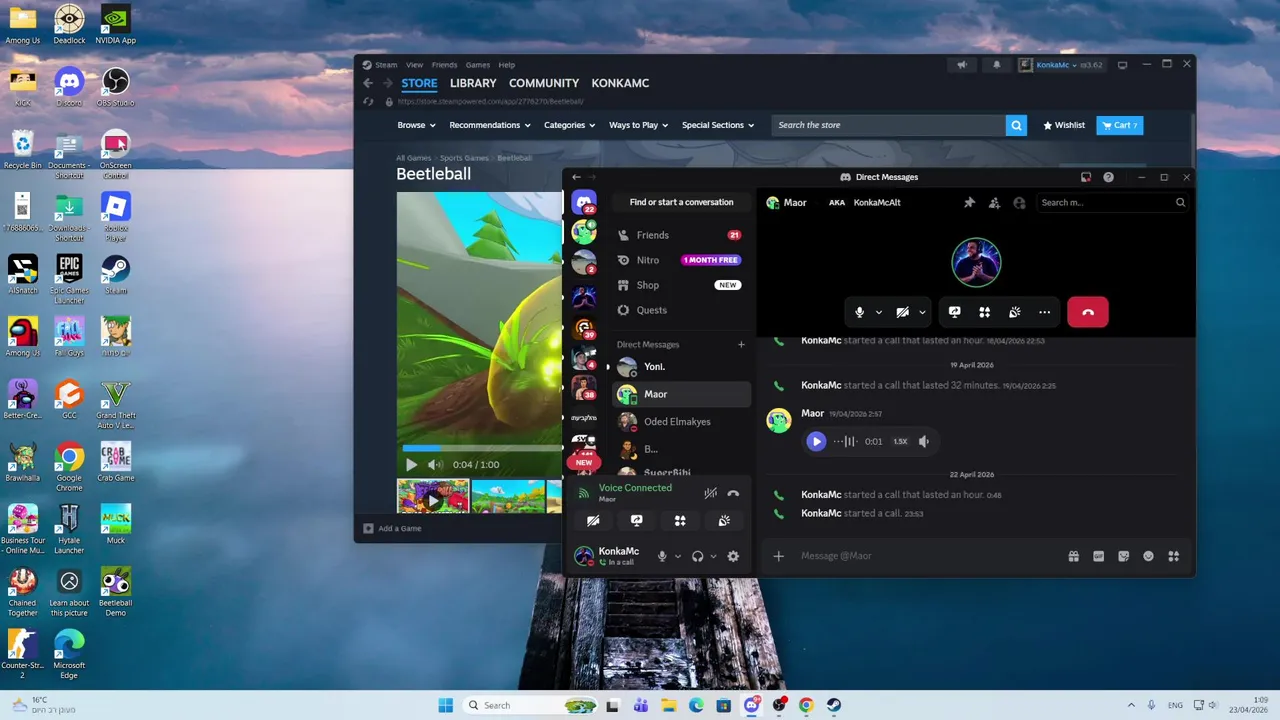Screen dimensions: 1280x720
Task: Open Discord inbox icon in title bar
Action: click(x=1086, y=177)
